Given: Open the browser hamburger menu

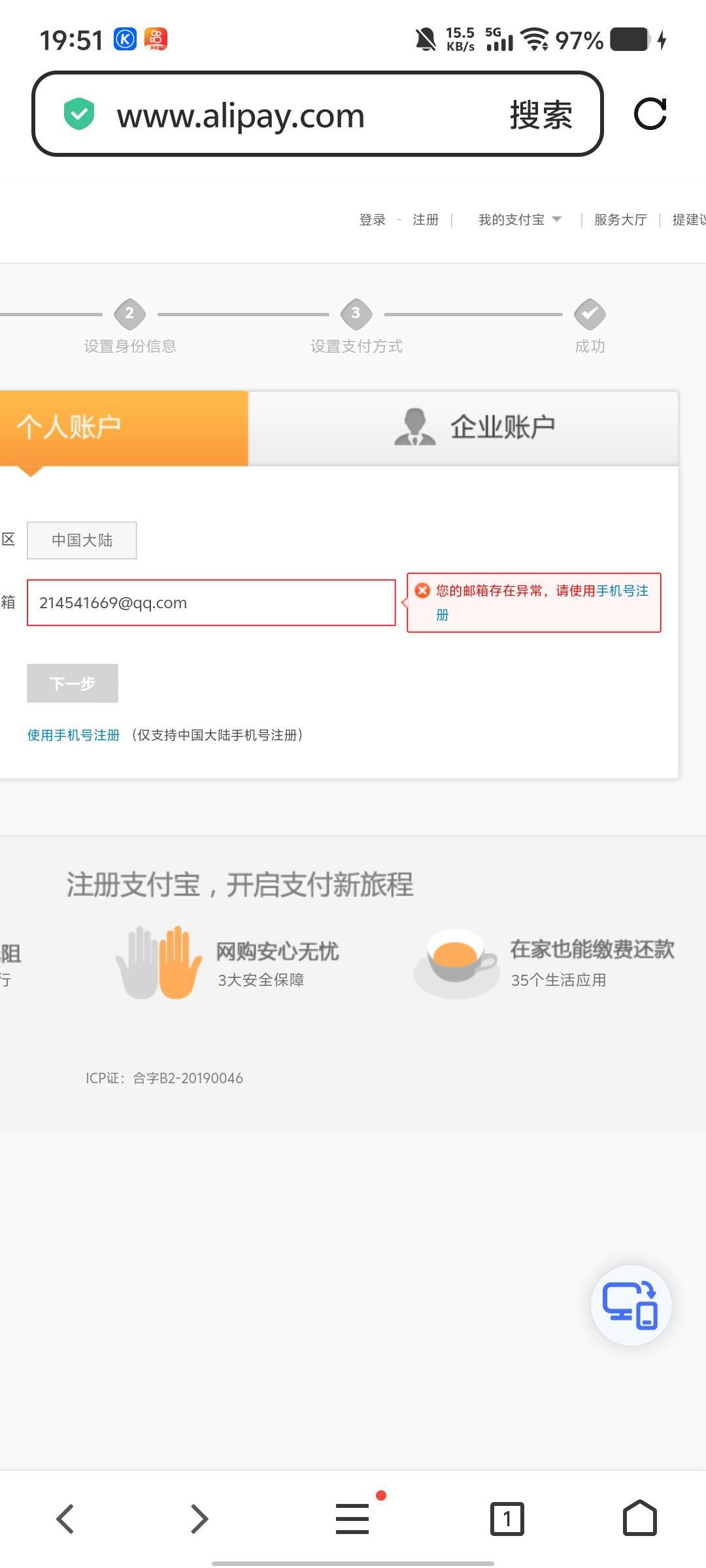Looking at the screenshot, I should point(353,1518).
